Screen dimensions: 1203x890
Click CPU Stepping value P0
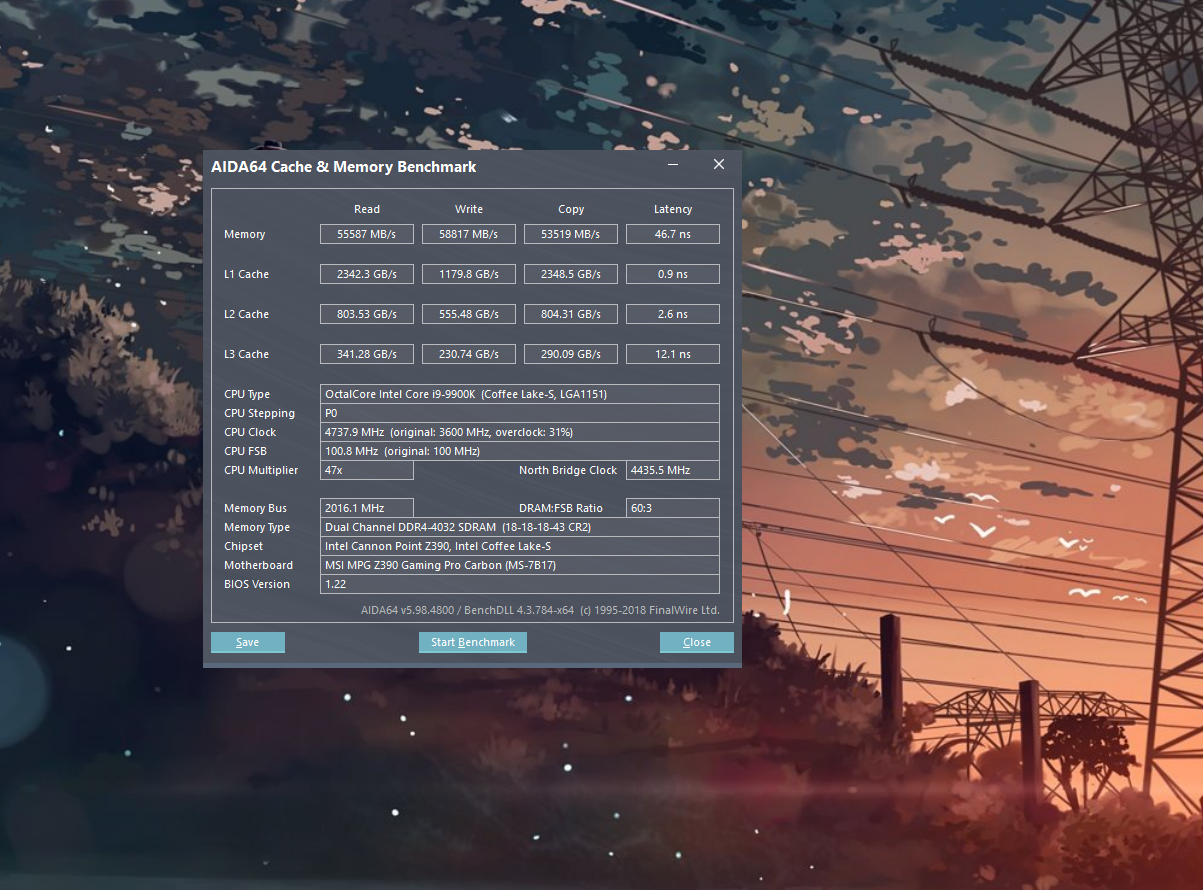click(520, 413)
